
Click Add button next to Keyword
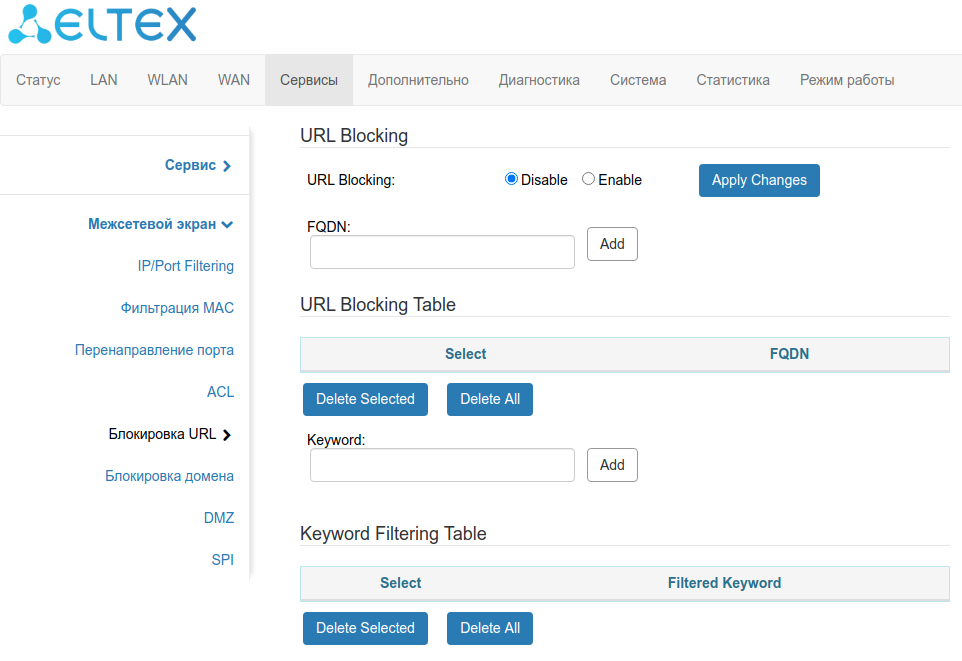click(x=612, y=465)
